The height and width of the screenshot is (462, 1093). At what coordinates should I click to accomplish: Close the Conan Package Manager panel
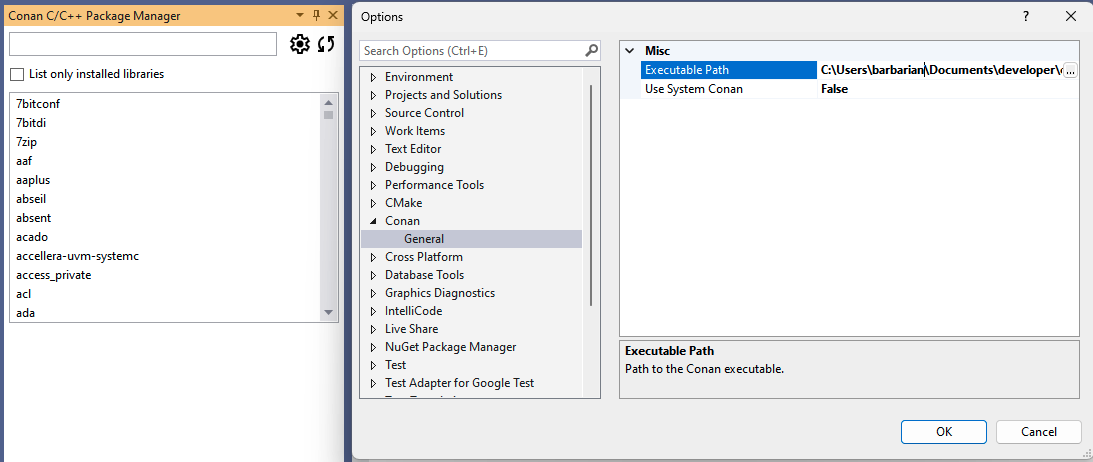(332, 16)
